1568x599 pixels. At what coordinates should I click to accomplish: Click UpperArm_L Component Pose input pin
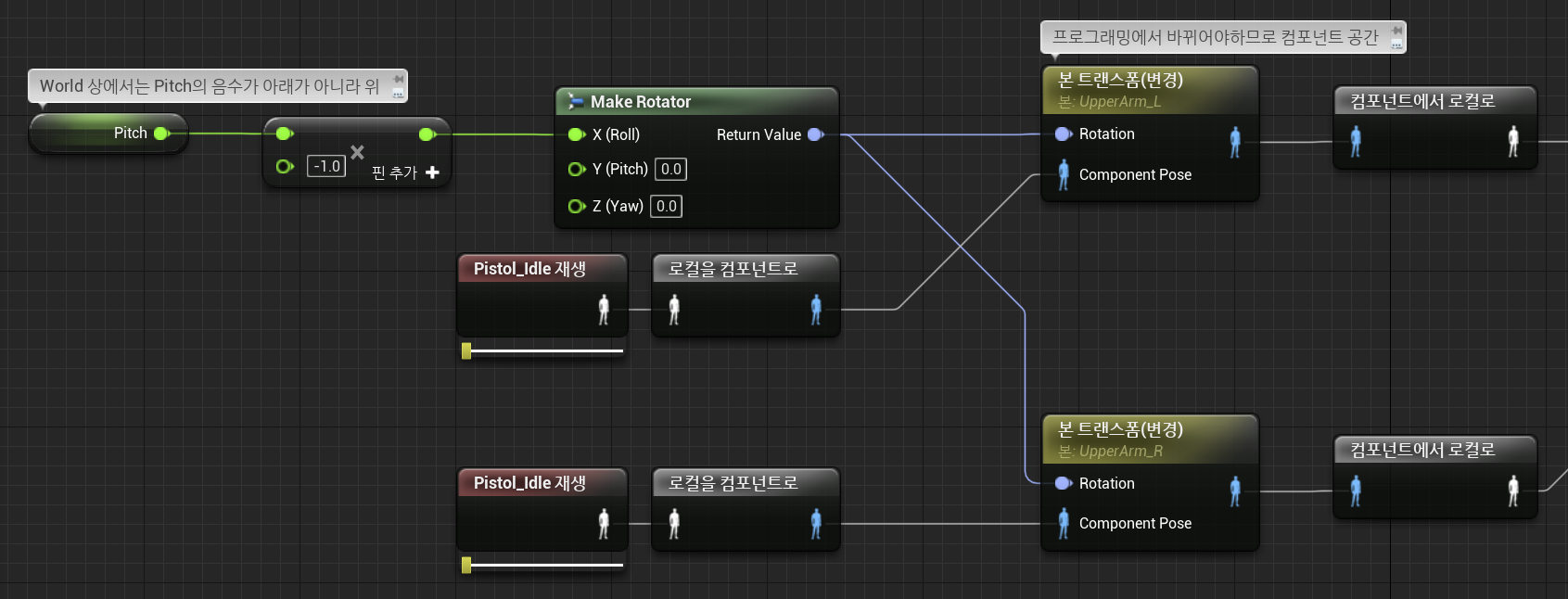point(1064,174)
